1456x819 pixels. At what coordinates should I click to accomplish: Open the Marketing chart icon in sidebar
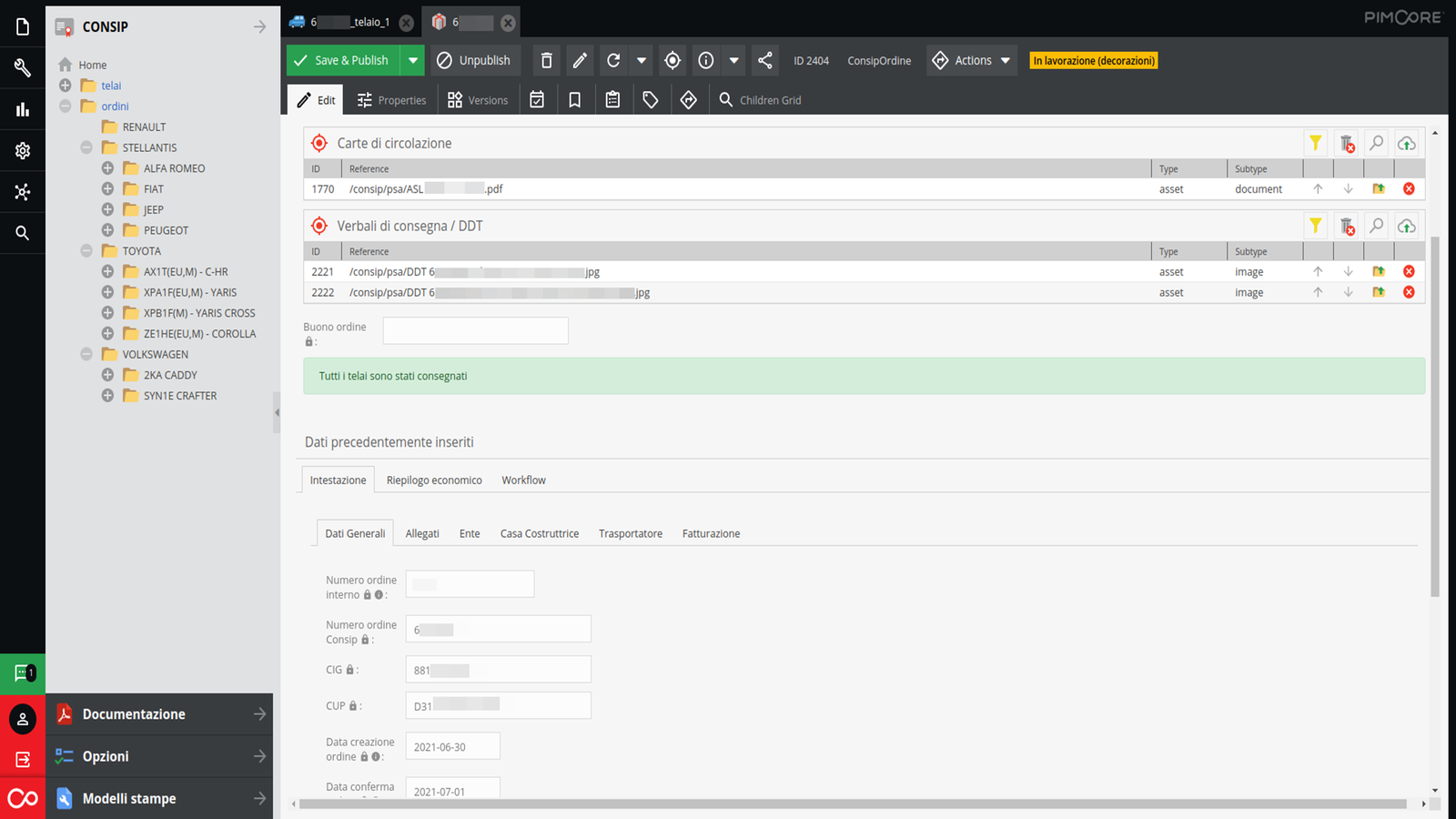coord(23,109)
